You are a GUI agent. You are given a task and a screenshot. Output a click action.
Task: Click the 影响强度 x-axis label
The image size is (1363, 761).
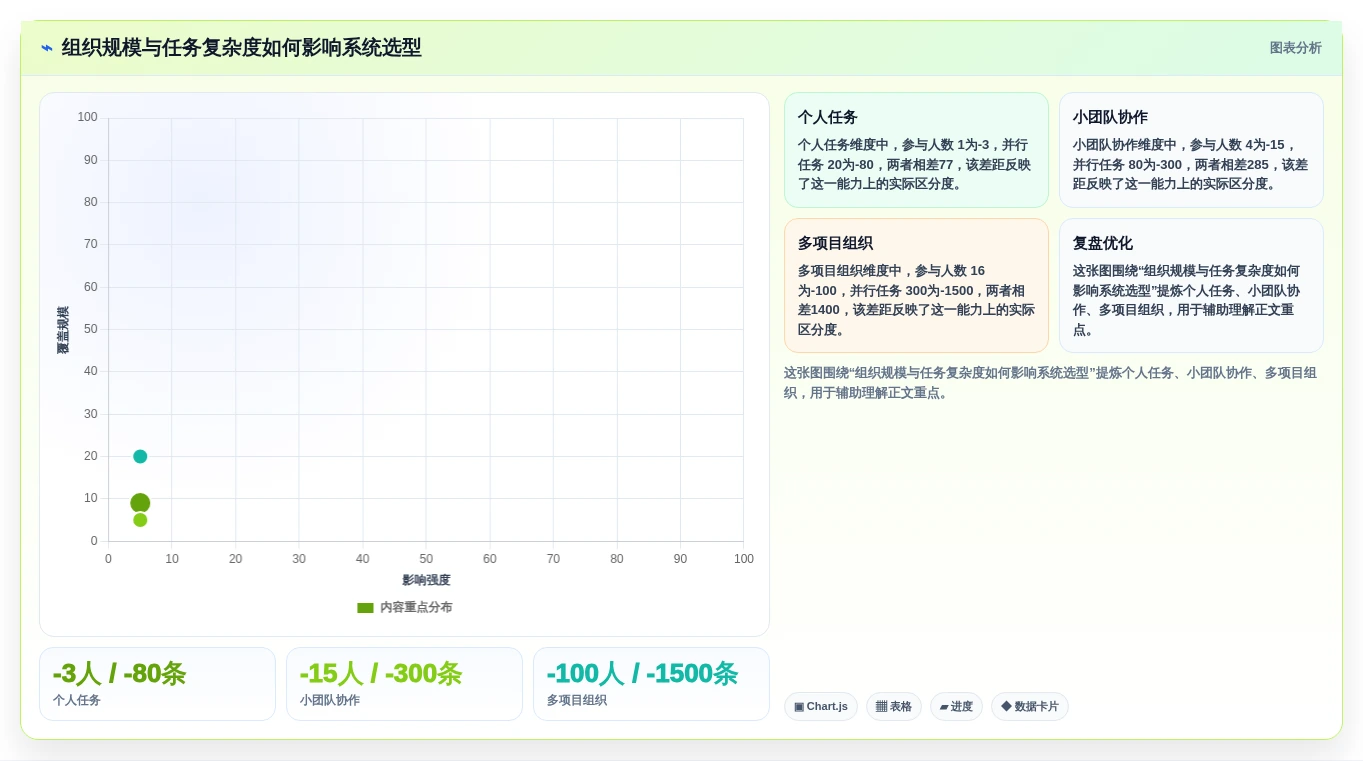point(426,580)
